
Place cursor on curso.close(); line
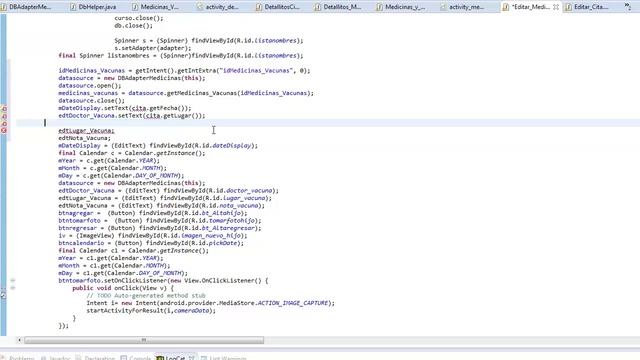pos(138,18)
